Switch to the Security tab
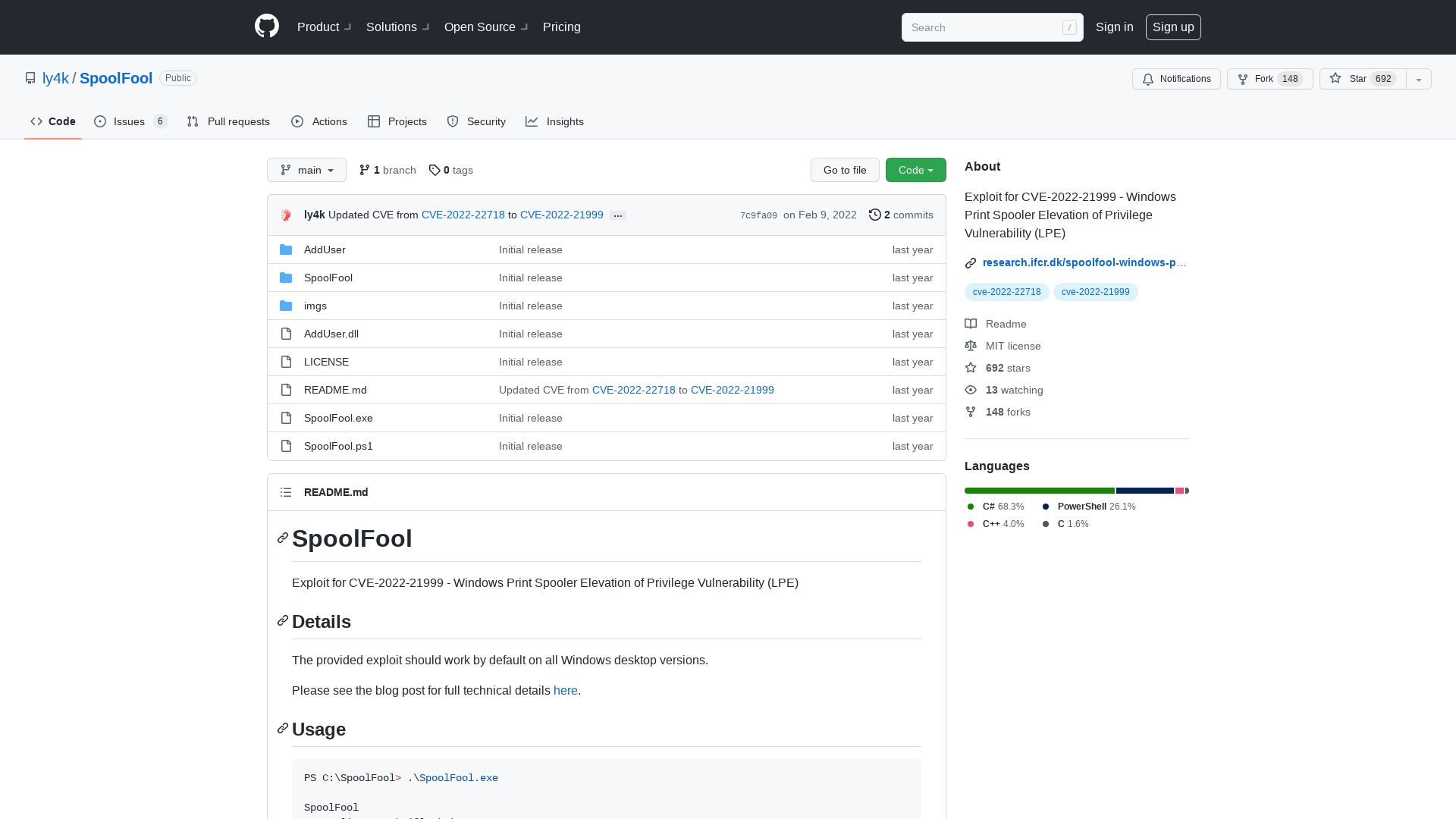Viewport: 1456px width, 819px height. [x=476, y=121]
